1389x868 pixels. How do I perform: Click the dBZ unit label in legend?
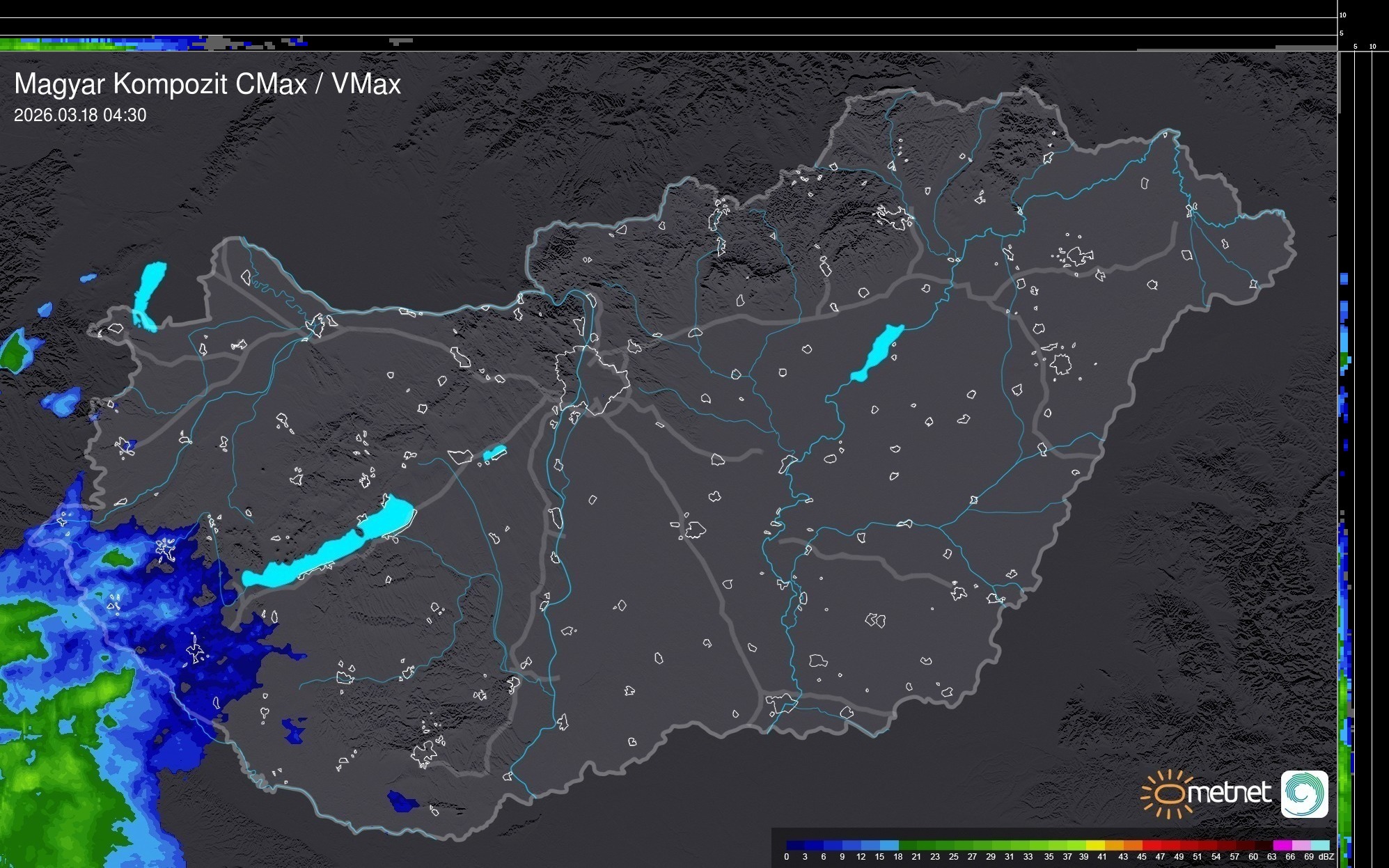pyautogui.click(x=1326, y=857)
